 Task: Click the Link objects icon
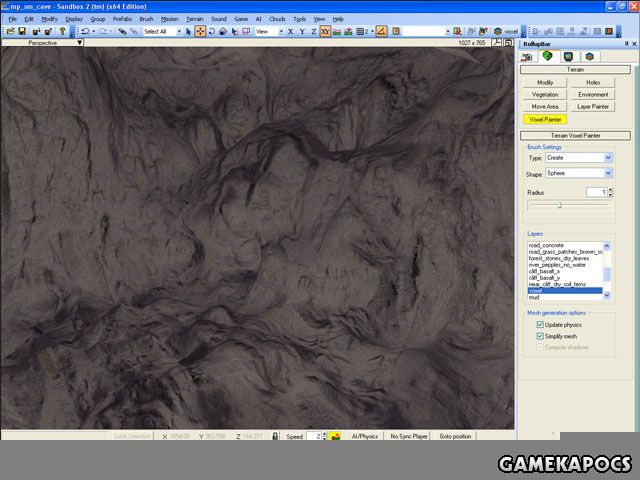[122, 31]
